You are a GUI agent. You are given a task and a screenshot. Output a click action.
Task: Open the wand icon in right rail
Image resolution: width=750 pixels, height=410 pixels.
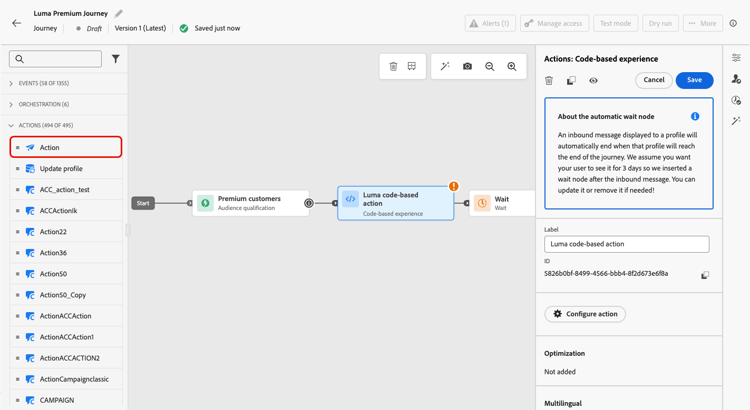[x=736, y=121]
